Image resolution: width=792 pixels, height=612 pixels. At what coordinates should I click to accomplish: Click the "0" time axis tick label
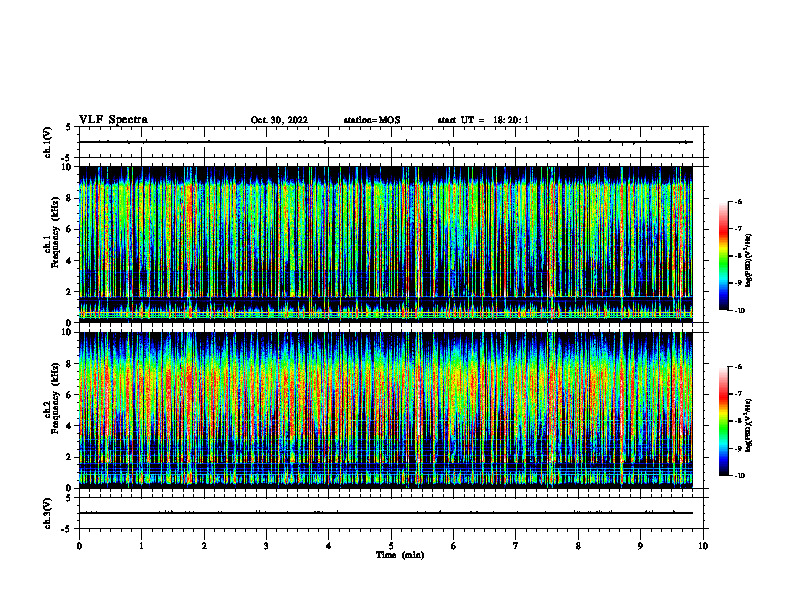click(79, 546)
